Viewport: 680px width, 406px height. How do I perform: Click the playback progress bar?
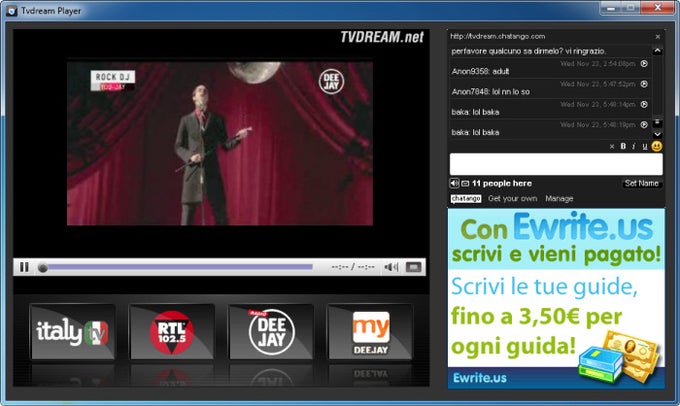coord(180,267)
